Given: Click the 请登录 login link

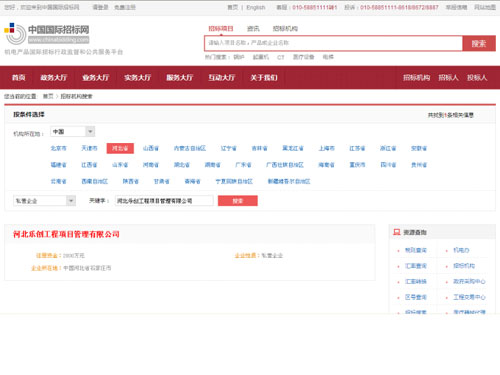Looking at the screenshot, I should [x=100, y=7].
